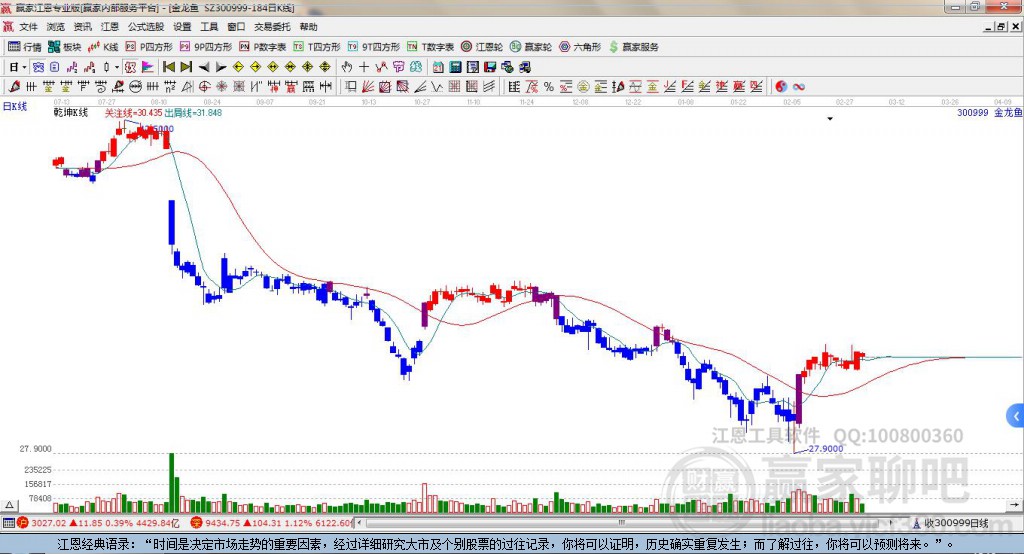Open the 工具 menu
This screenshot has width=1024, height=554.
pyautogui.click(x=209, y=27)
